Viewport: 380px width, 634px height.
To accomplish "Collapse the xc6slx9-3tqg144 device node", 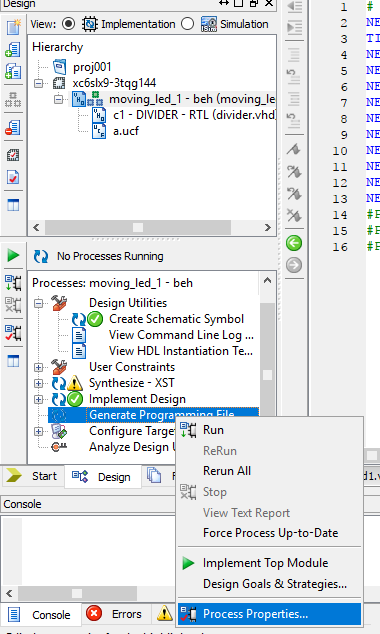I will point(38,83).
